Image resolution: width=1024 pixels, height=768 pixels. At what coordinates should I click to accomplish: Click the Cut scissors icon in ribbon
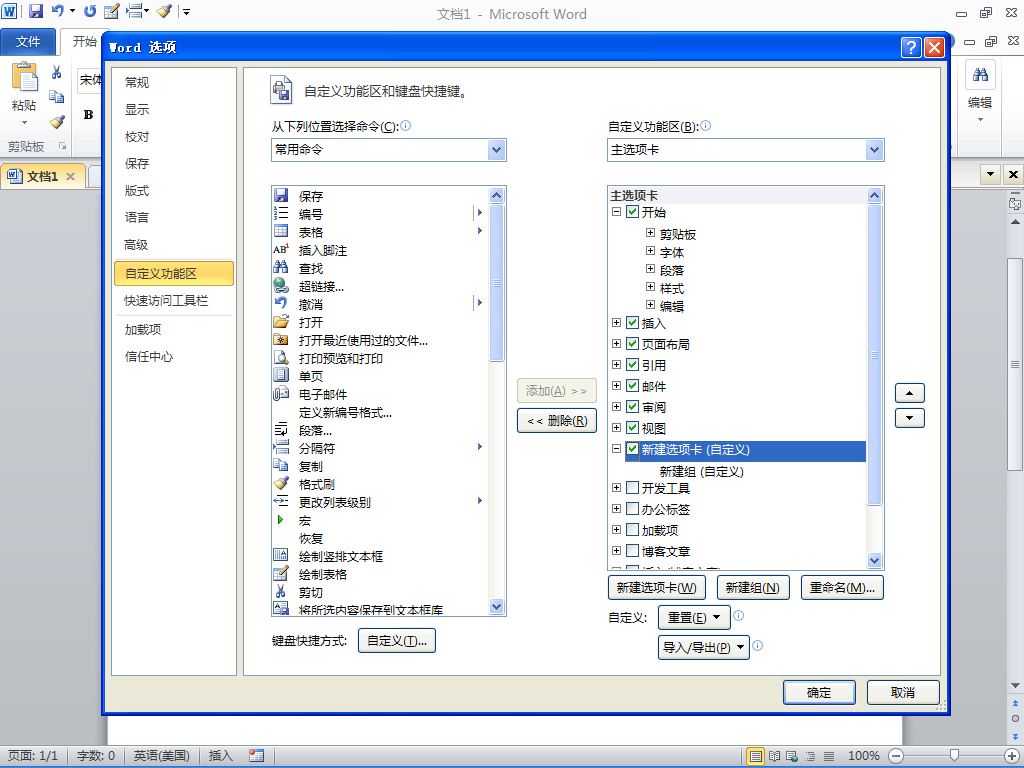click(x=57, y=71)
